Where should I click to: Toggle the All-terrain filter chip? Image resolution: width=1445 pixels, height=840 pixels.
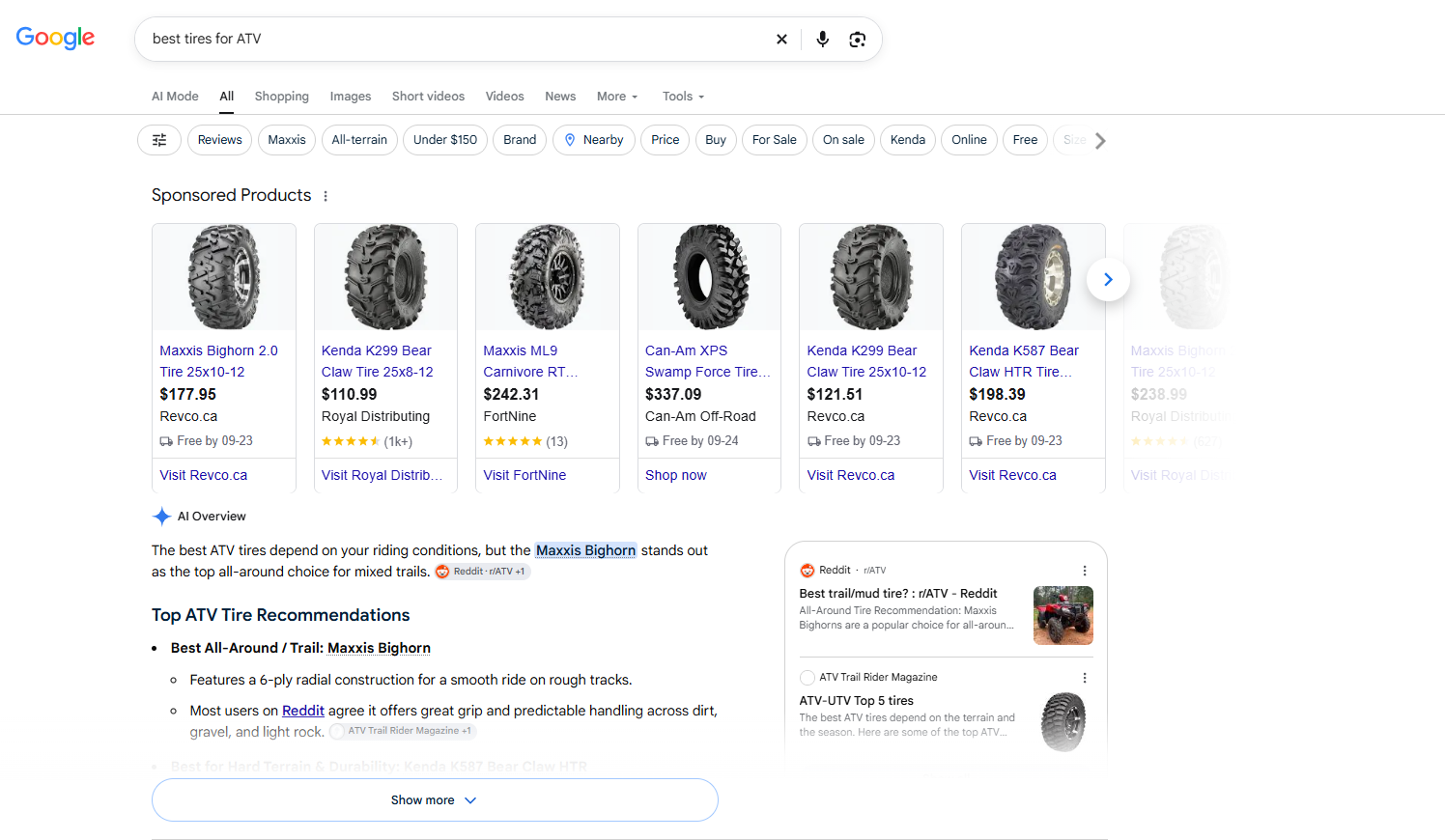359,140
